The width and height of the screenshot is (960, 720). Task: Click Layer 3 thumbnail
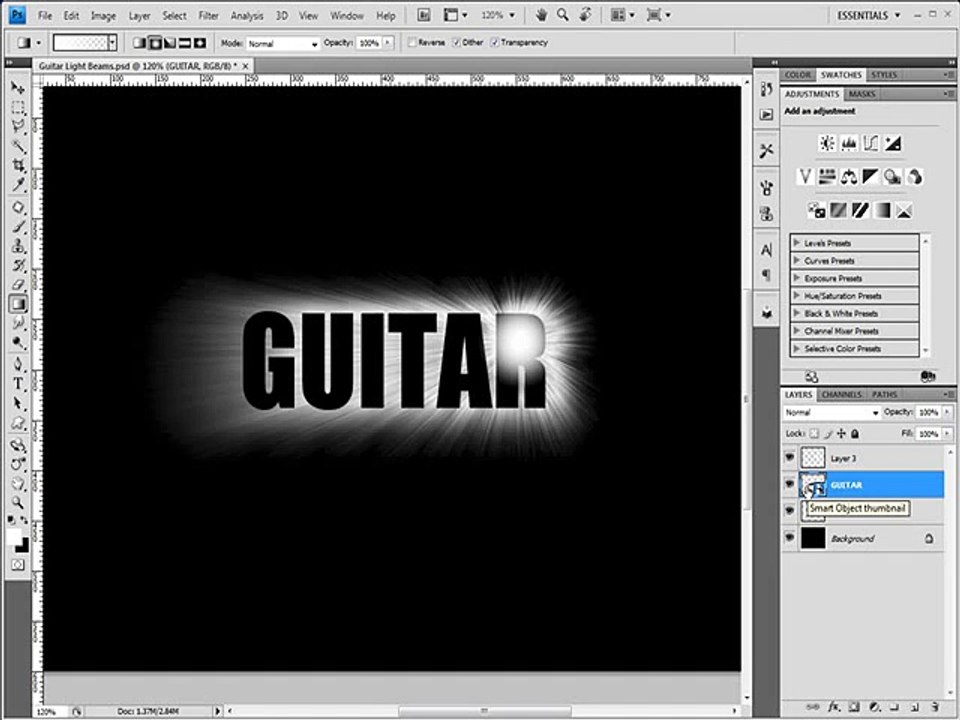click(x=813, y=457)
